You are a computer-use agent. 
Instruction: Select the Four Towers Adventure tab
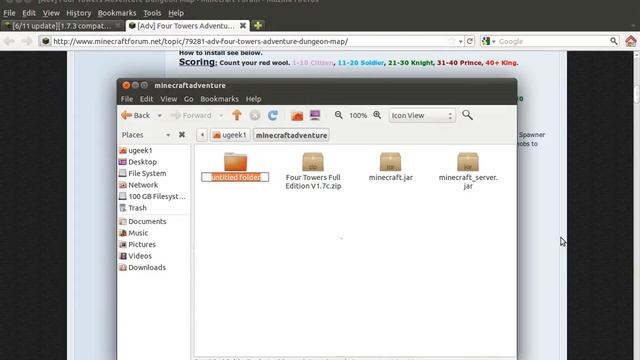point(186,26)
